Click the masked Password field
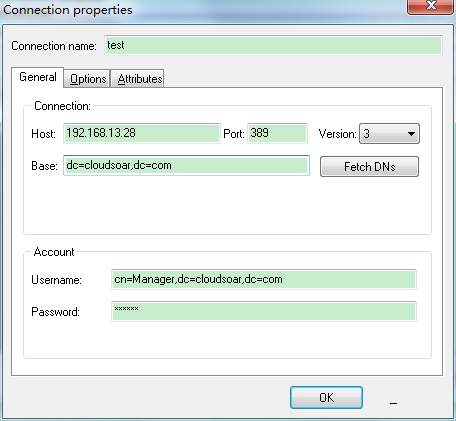 coord(264,311)
